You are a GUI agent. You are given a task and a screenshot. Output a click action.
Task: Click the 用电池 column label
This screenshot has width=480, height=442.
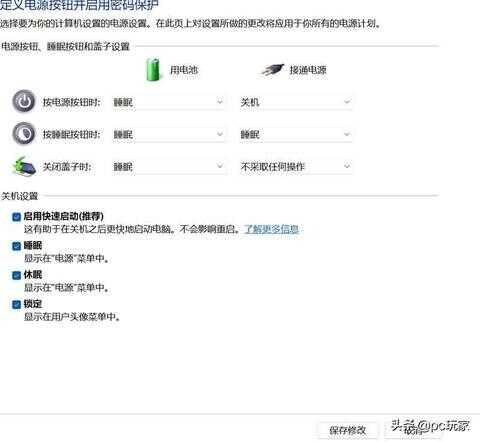tap(184, 70)
